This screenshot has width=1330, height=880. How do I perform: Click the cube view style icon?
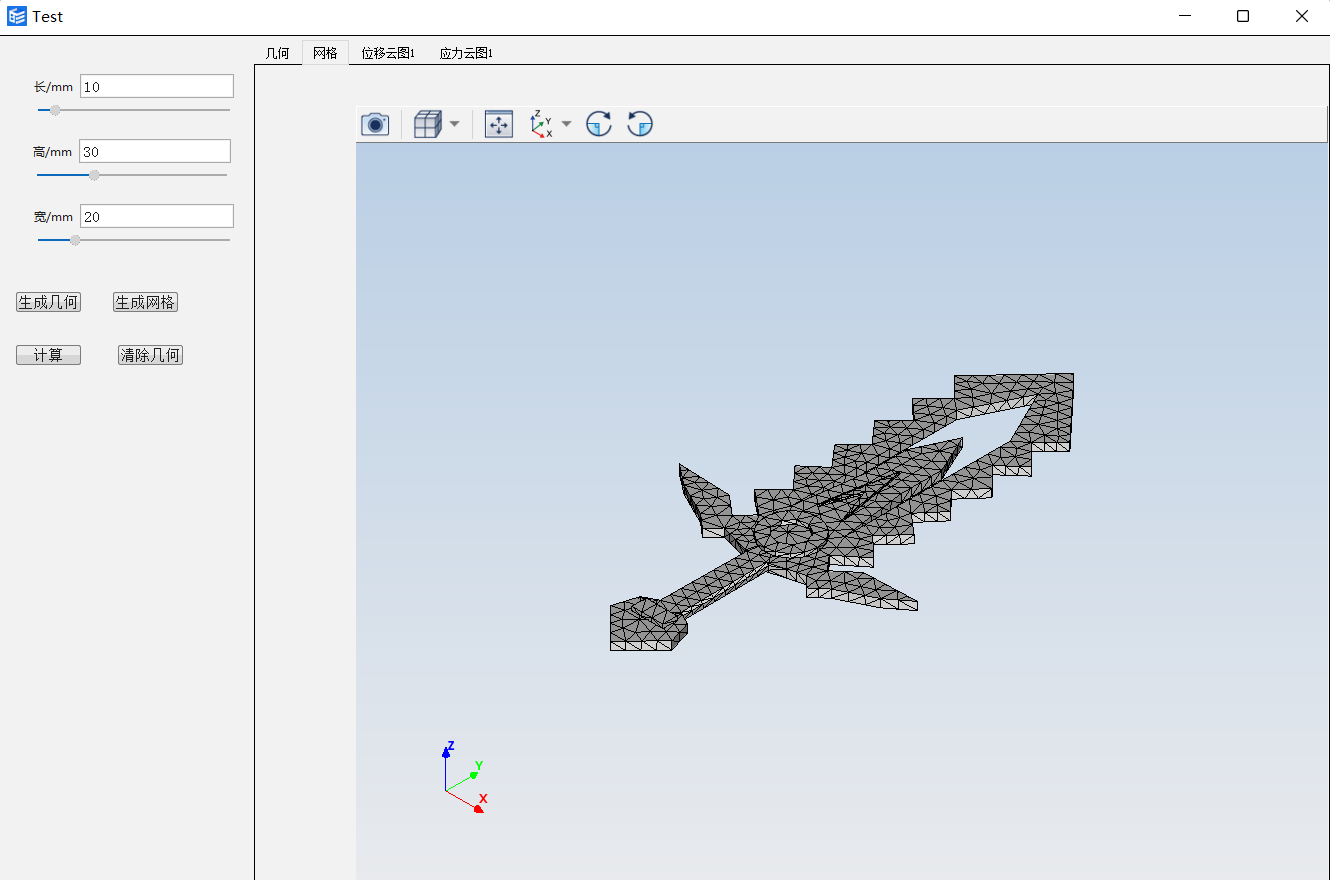point(427,124)
